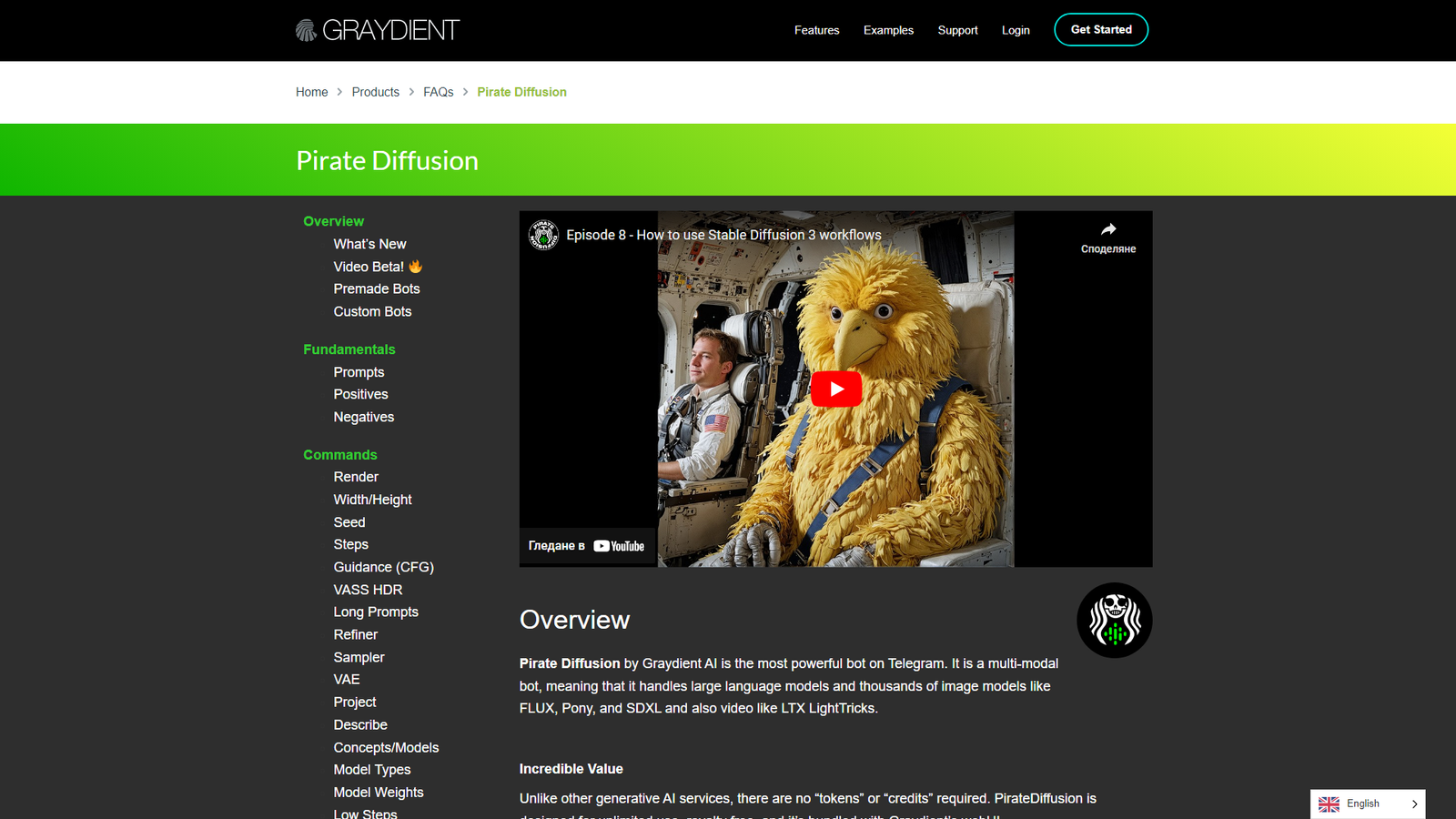Open Long Prompts sidebar link
Image resolution: width=1456 pixels, height=819 pixels.
[x=376, y=612]
